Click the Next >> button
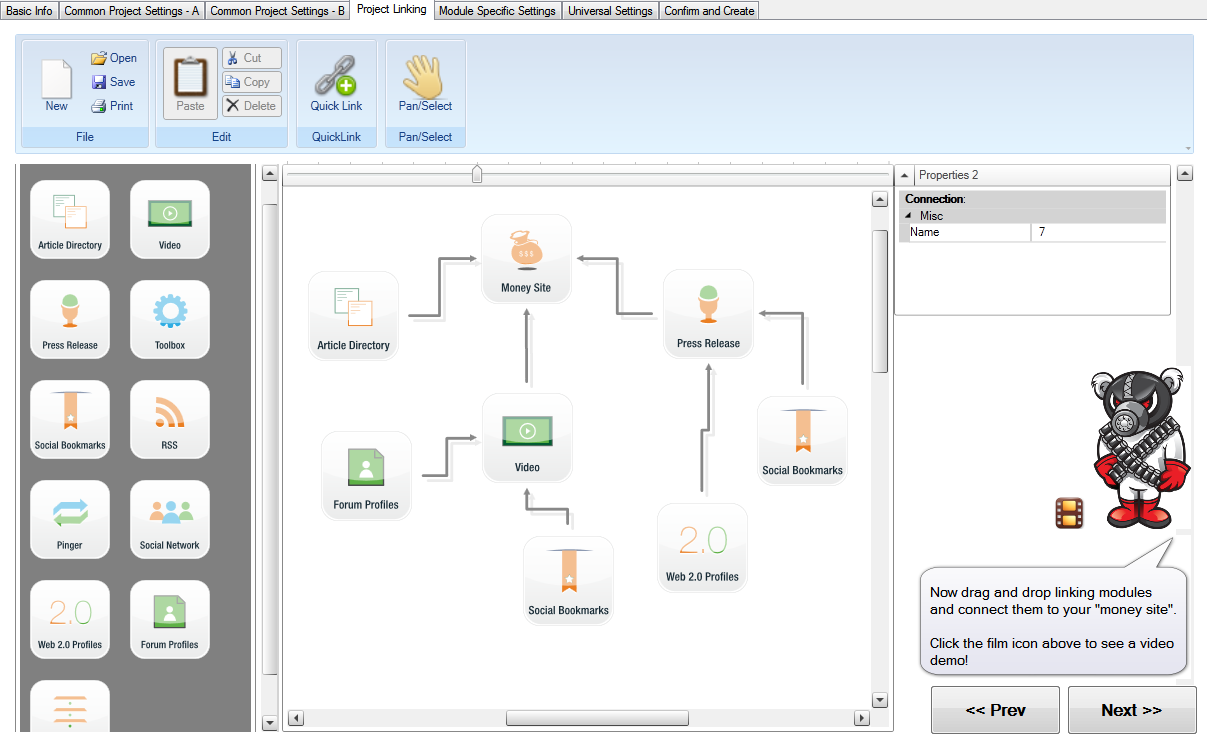The width and height of the screenshot is (1207, 741). click(x=1132, y=710)
